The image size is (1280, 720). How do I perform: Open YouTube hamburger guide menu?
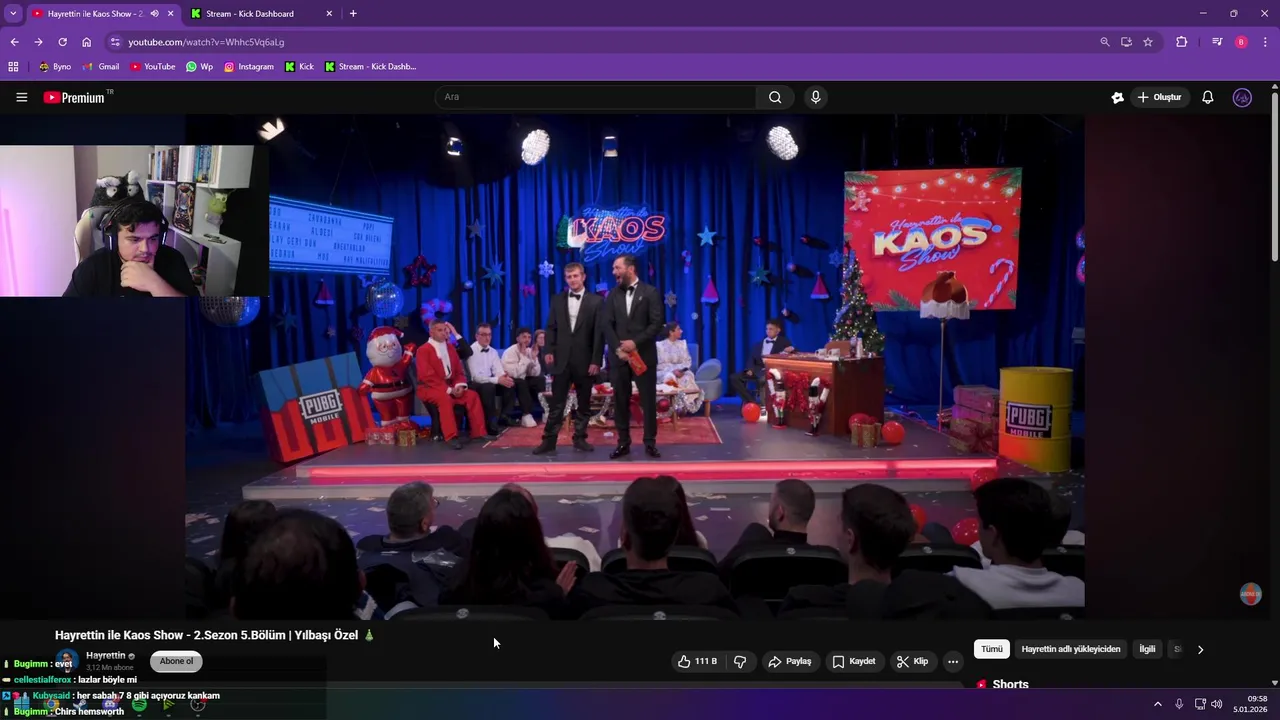(x=21, y=97)
